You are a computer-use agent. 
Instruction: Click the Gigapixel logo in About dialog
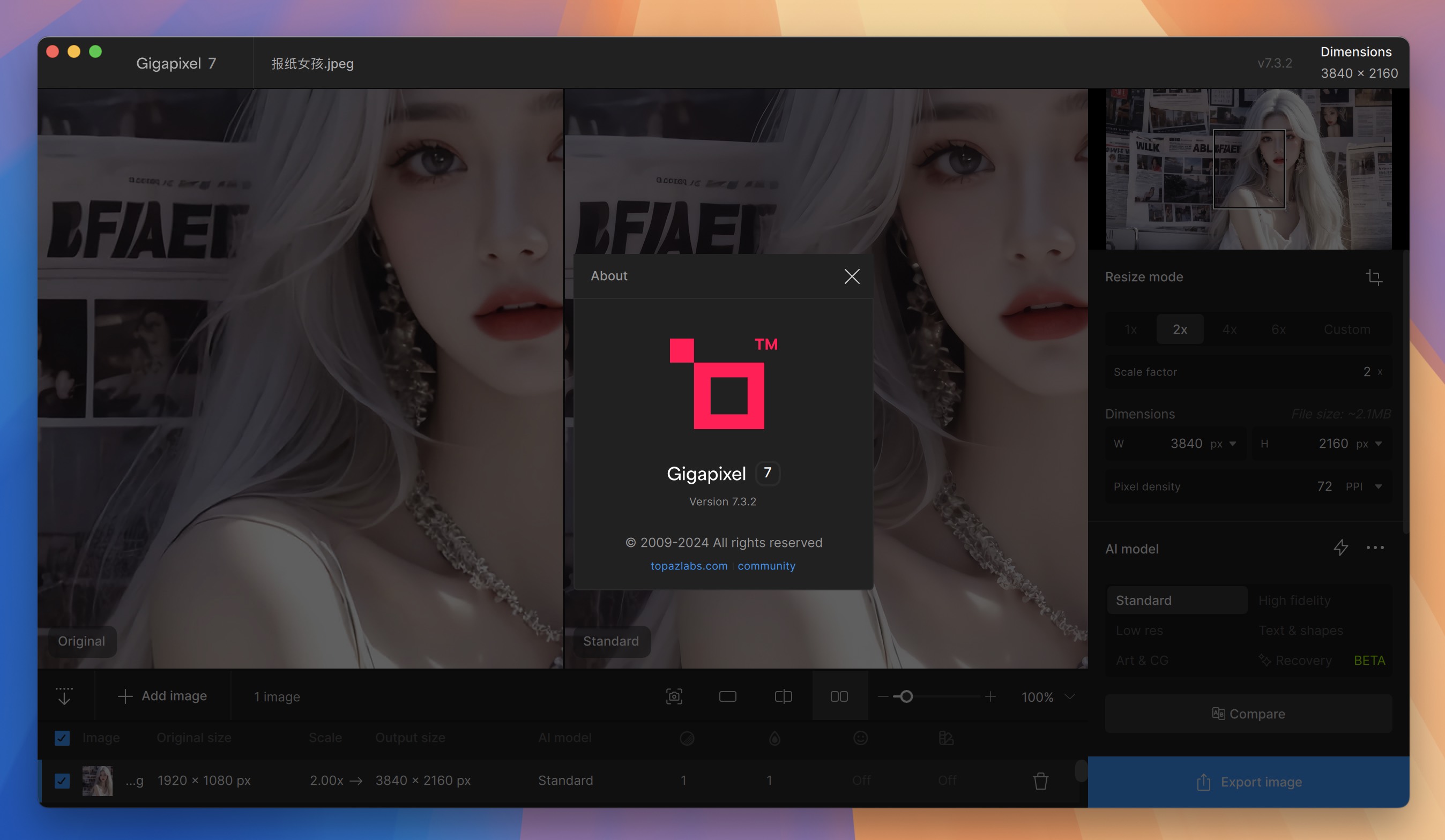point(723,382)
